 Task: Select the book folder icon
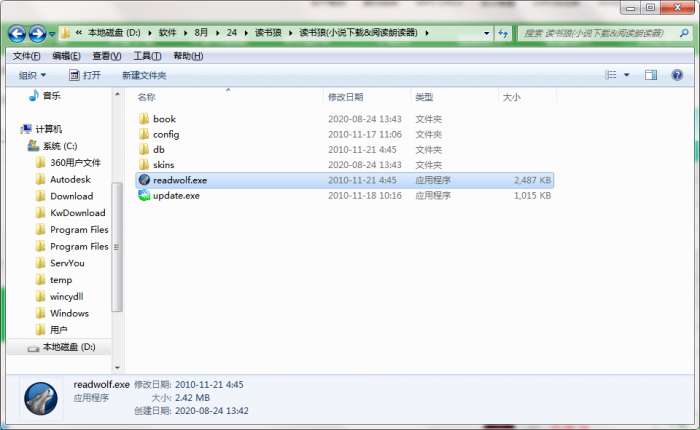click(x=144, y=119)
